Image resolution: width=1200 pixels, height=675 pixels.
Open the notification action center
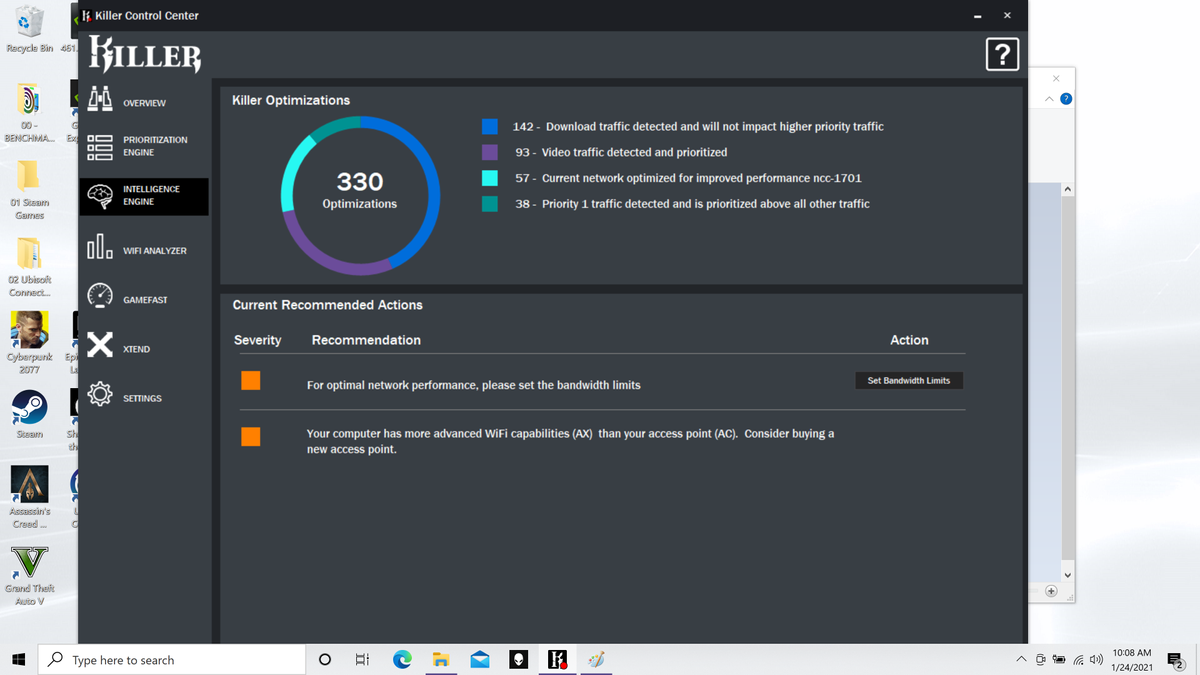click(1176, 660)
